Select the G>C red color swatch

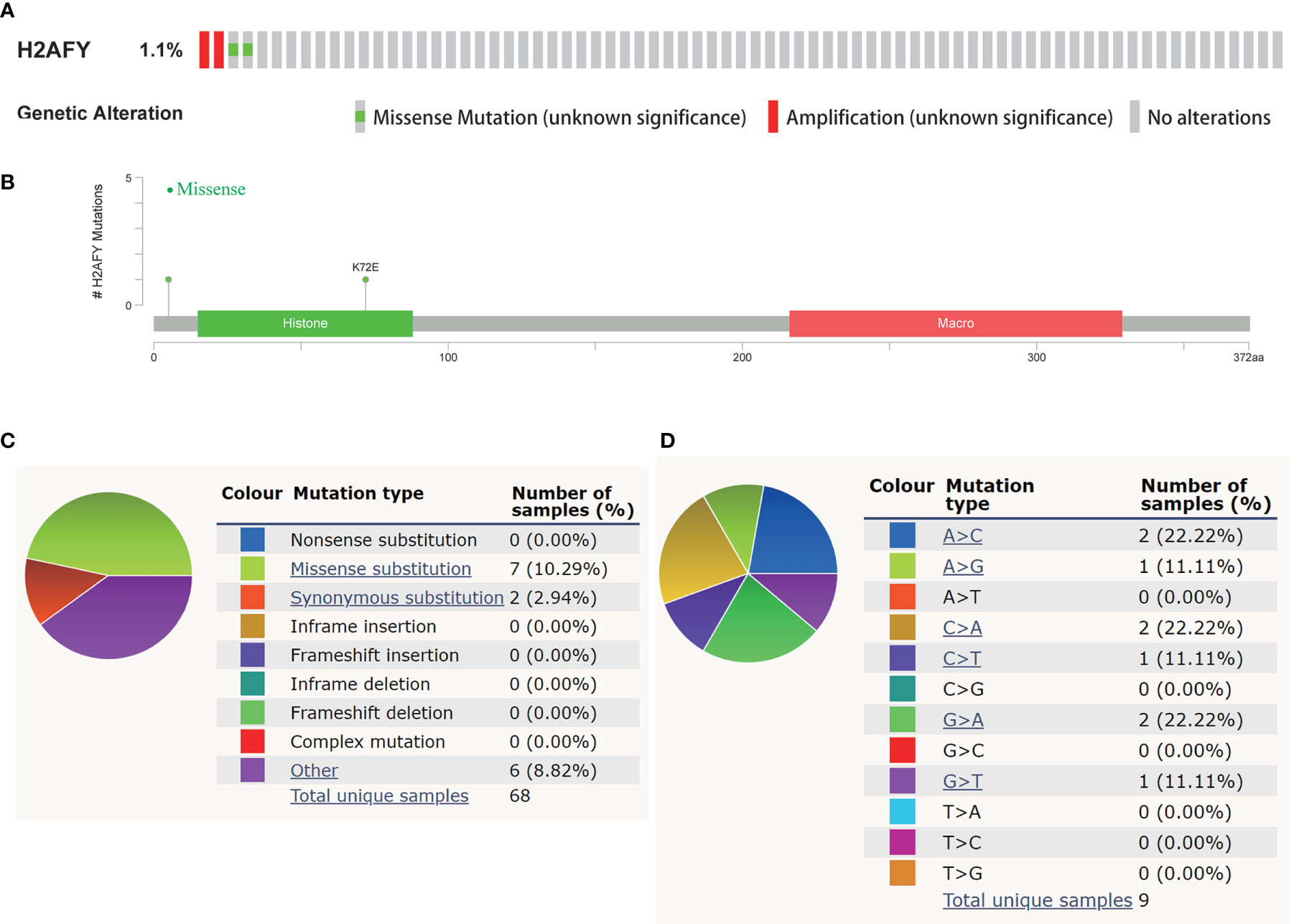point(902,750)
